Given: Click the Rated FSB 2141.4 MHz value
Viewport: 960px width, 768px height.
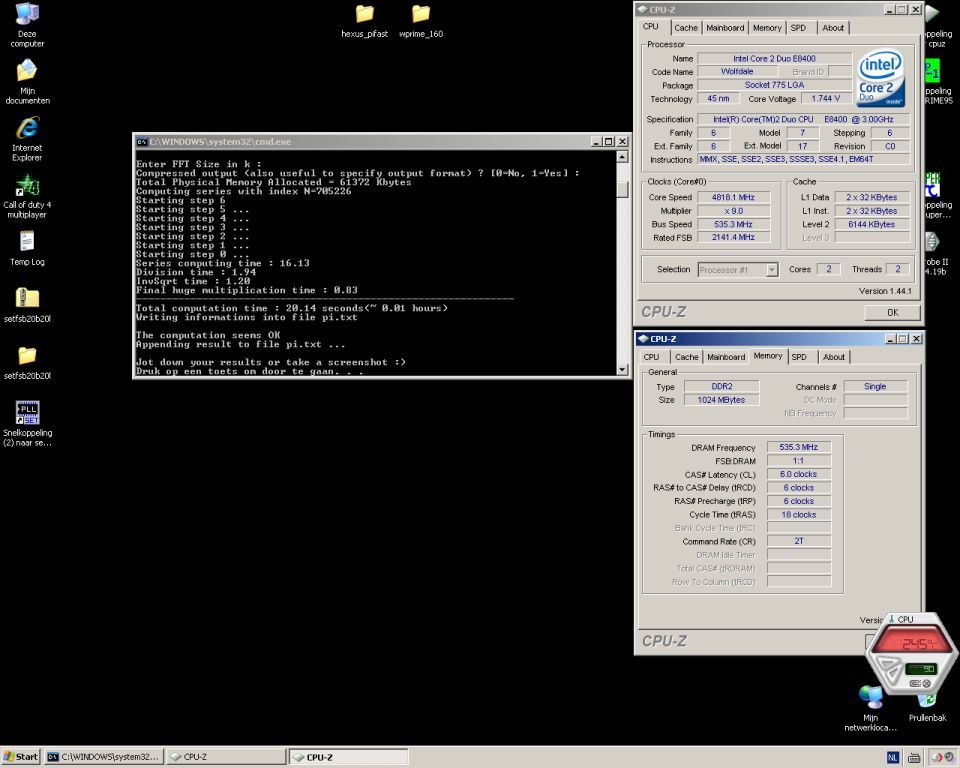Looking at the screenshot, I should (733, 237).
